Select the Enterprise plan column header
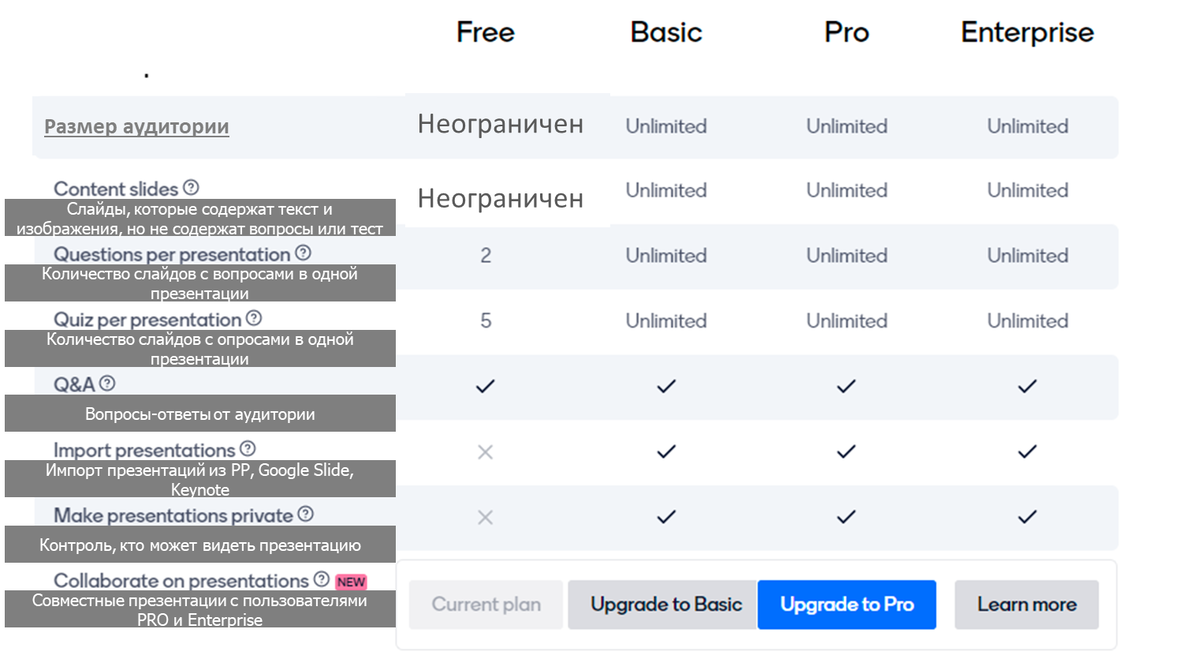Viewport: 1200px width, 659px height. (x=1027, y=32)
